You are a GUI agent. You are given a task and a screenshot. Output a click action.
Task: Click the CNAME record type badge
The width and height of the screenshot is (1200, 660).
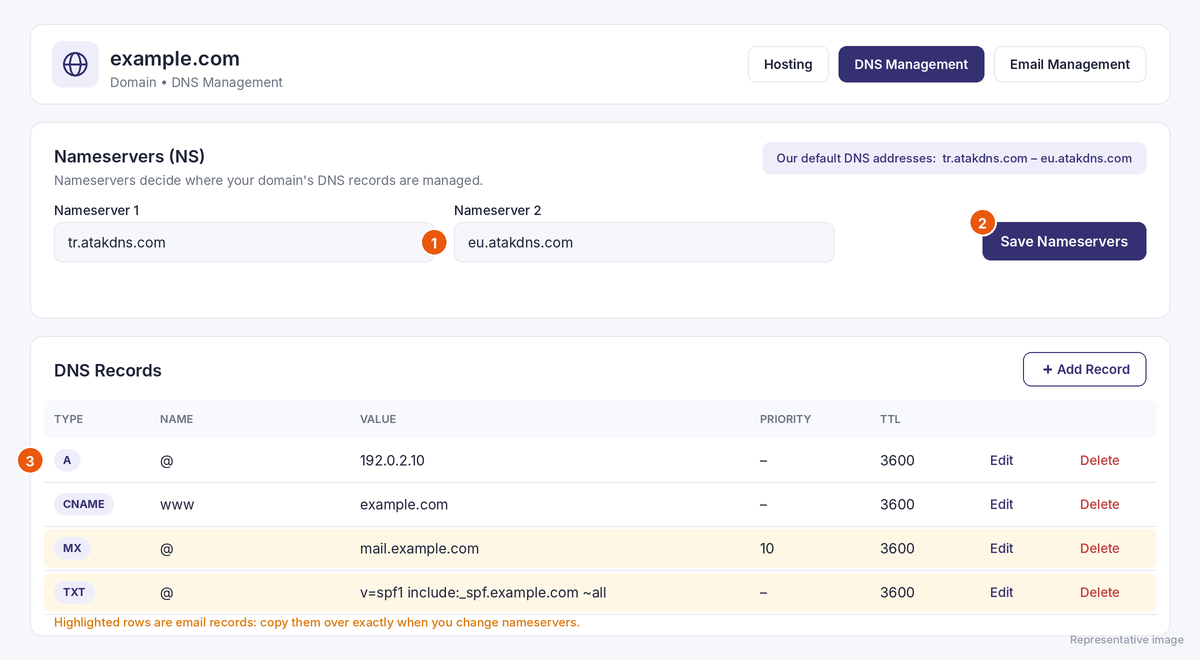click(84, 504)
